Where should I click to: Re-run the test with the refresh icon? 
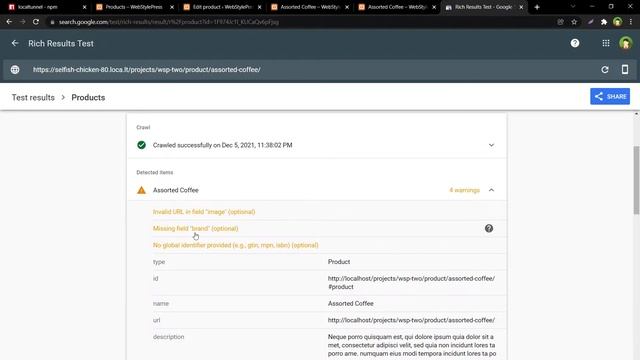[605, 70]
